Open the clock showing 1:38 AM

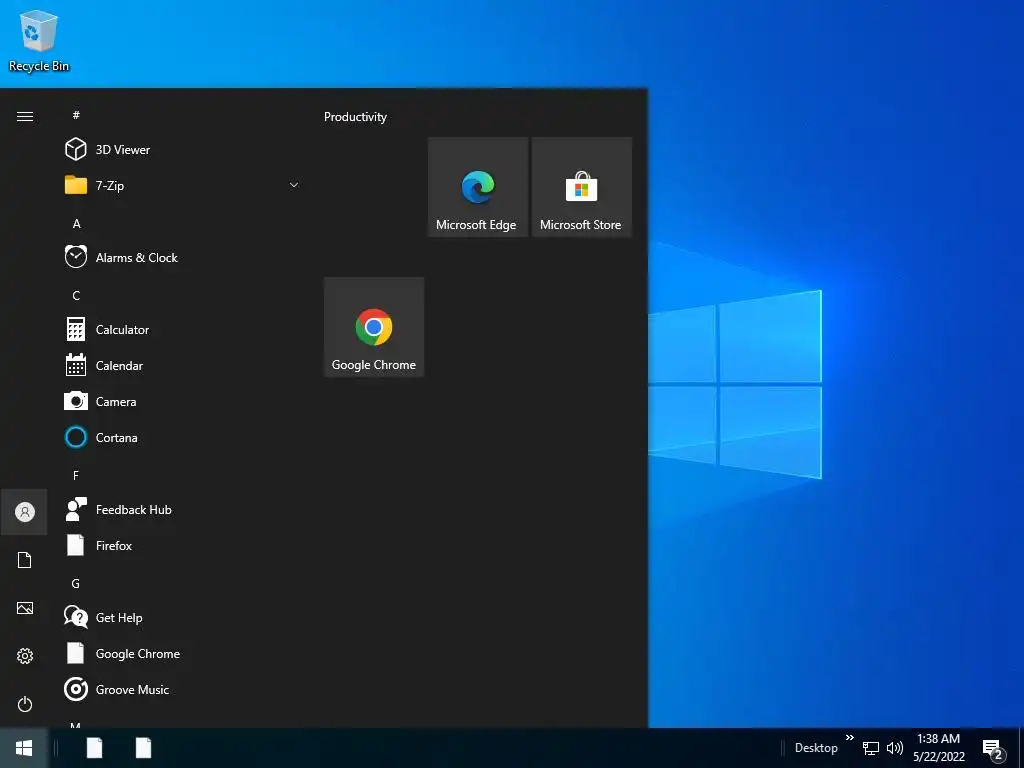coord(938,748)
